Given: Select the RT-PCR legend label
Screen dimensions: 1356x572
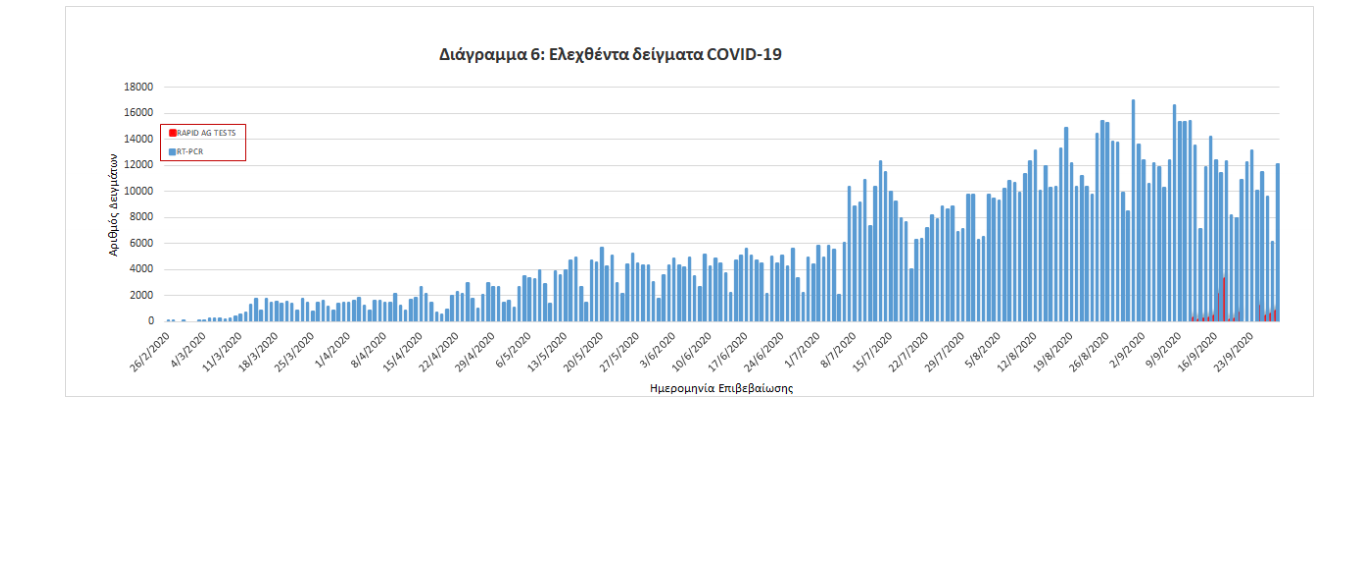Looking at the screenshot, I should (x=190, y=152).
